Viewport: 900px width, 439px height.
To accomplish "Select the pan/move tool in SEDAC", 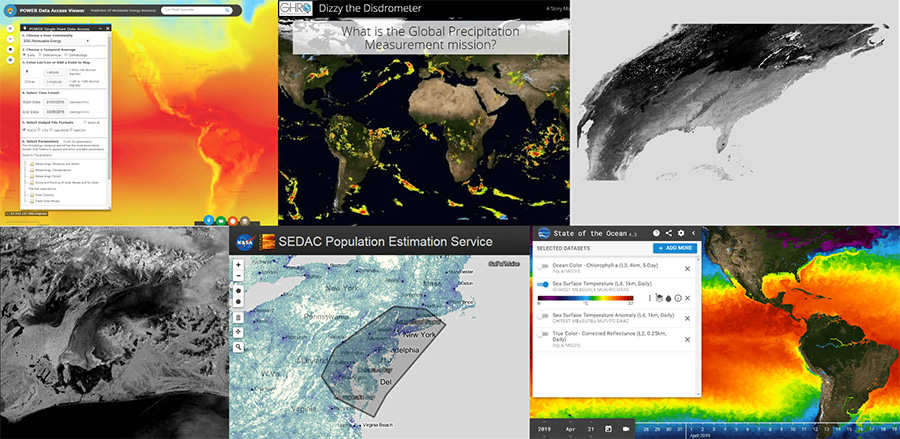I will pos(238,332).
